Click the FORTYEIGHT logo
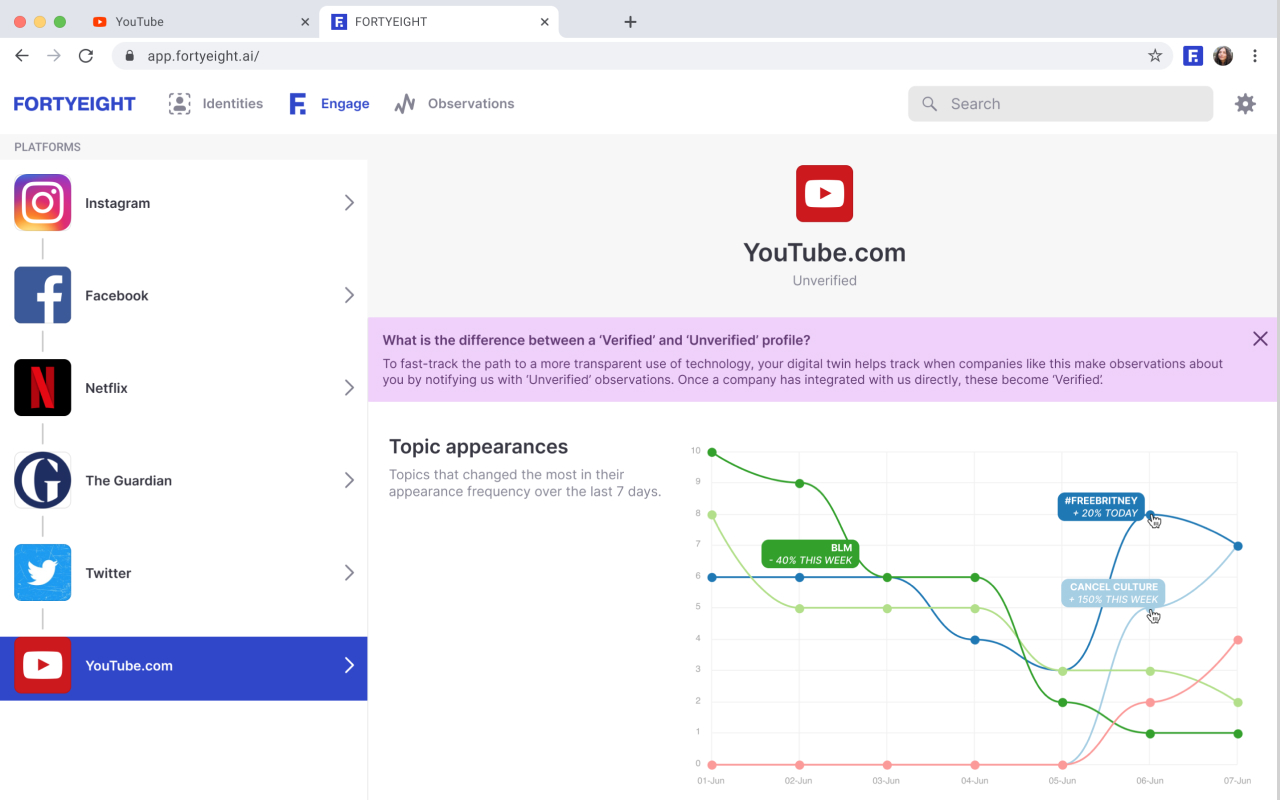This screenshot has width=1280, height=800. click(x=75, y=104)
